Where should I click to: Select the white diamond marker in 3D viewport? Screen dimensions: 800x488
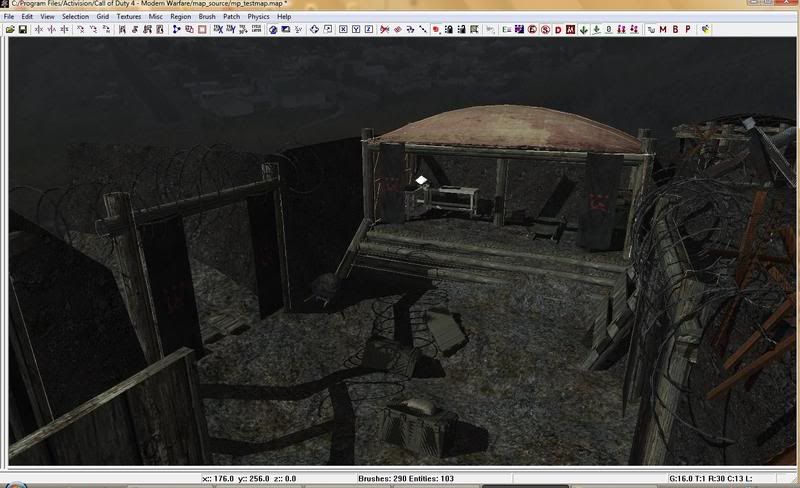[422, 180]
